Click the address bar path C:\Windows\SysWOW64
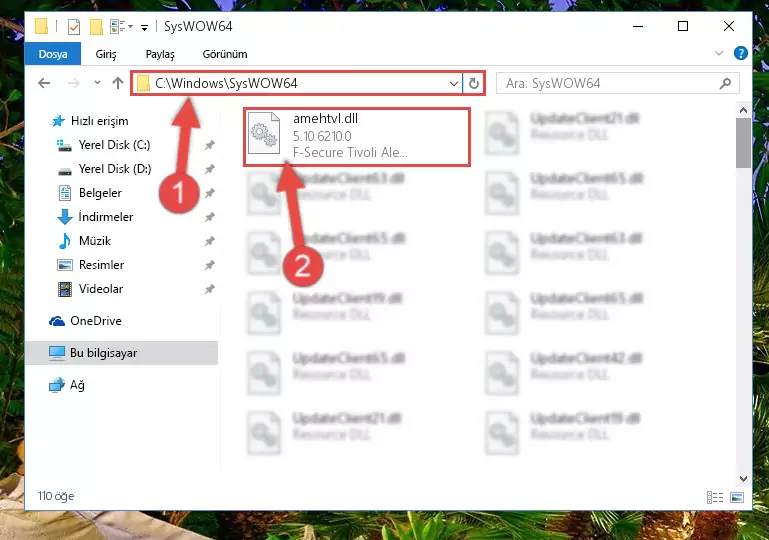 [226, 83]
